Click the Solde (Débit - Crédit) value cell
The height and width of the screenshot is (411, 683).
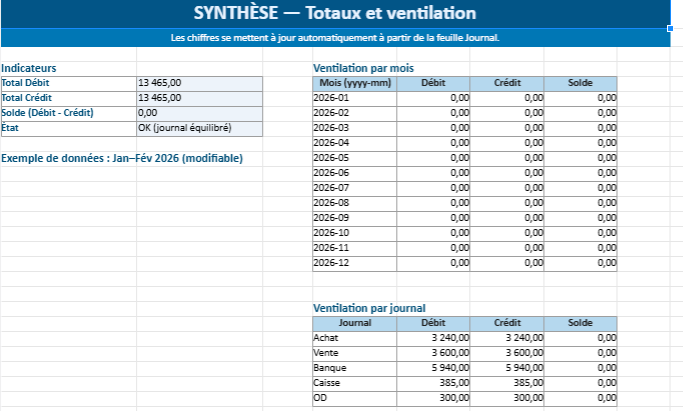click(198, 113)
